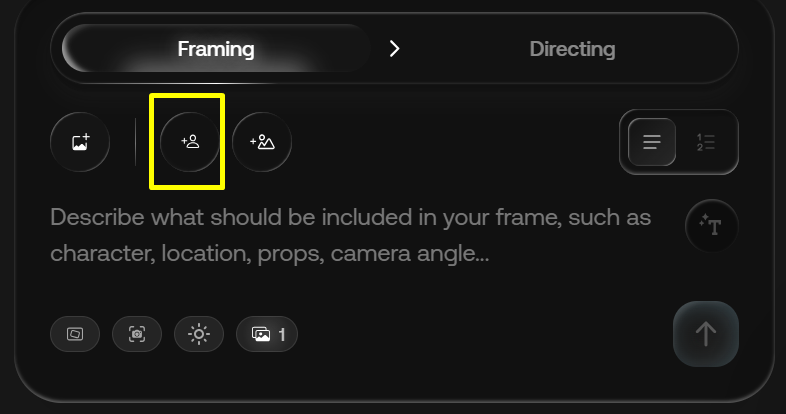Click the sparkle text enhance icon
Screen dimensions: 786x414
point(711,226)
